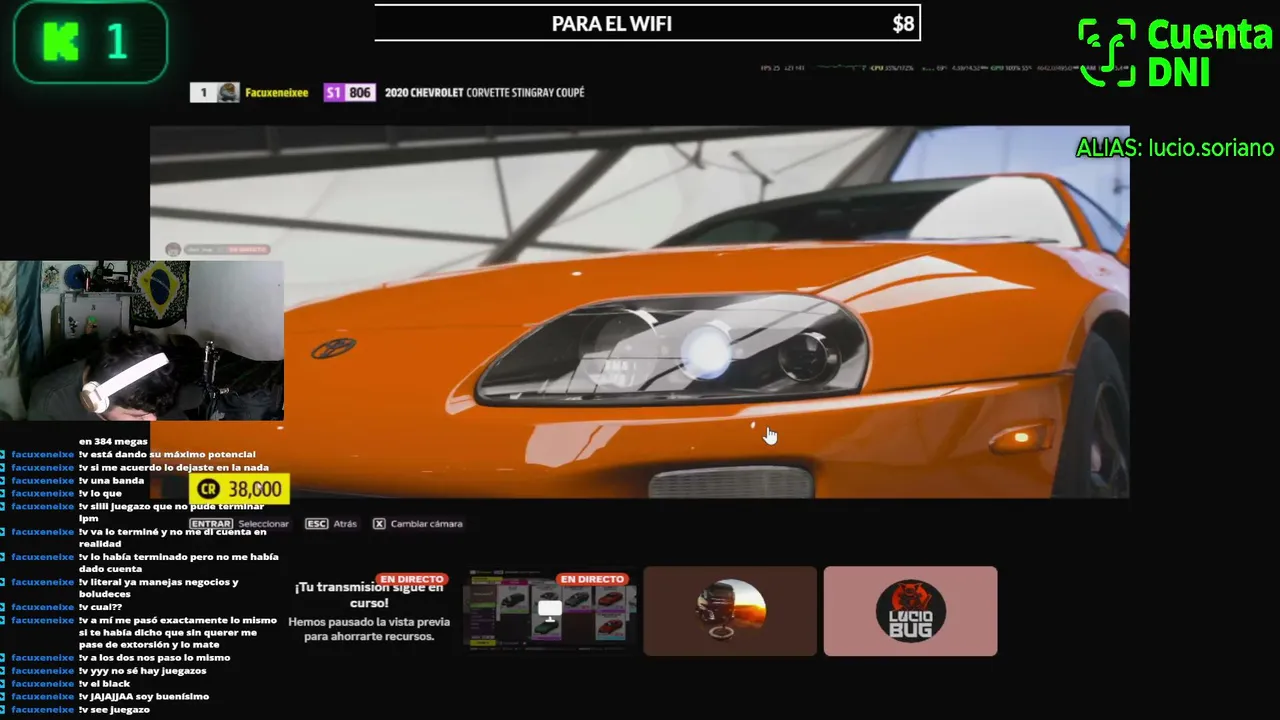Click chat message '!v el black'

(x=105, y=684)
